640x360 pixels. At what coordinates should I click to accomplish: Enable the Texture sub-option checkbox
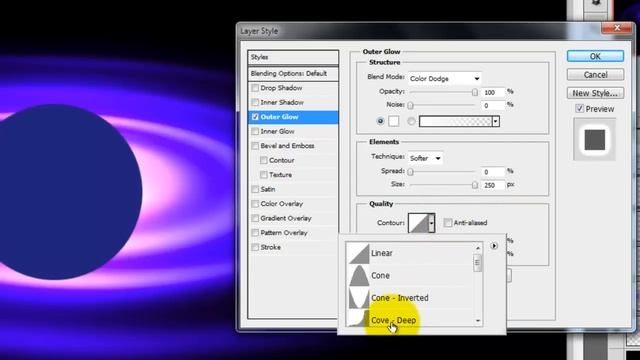point(264,175)
